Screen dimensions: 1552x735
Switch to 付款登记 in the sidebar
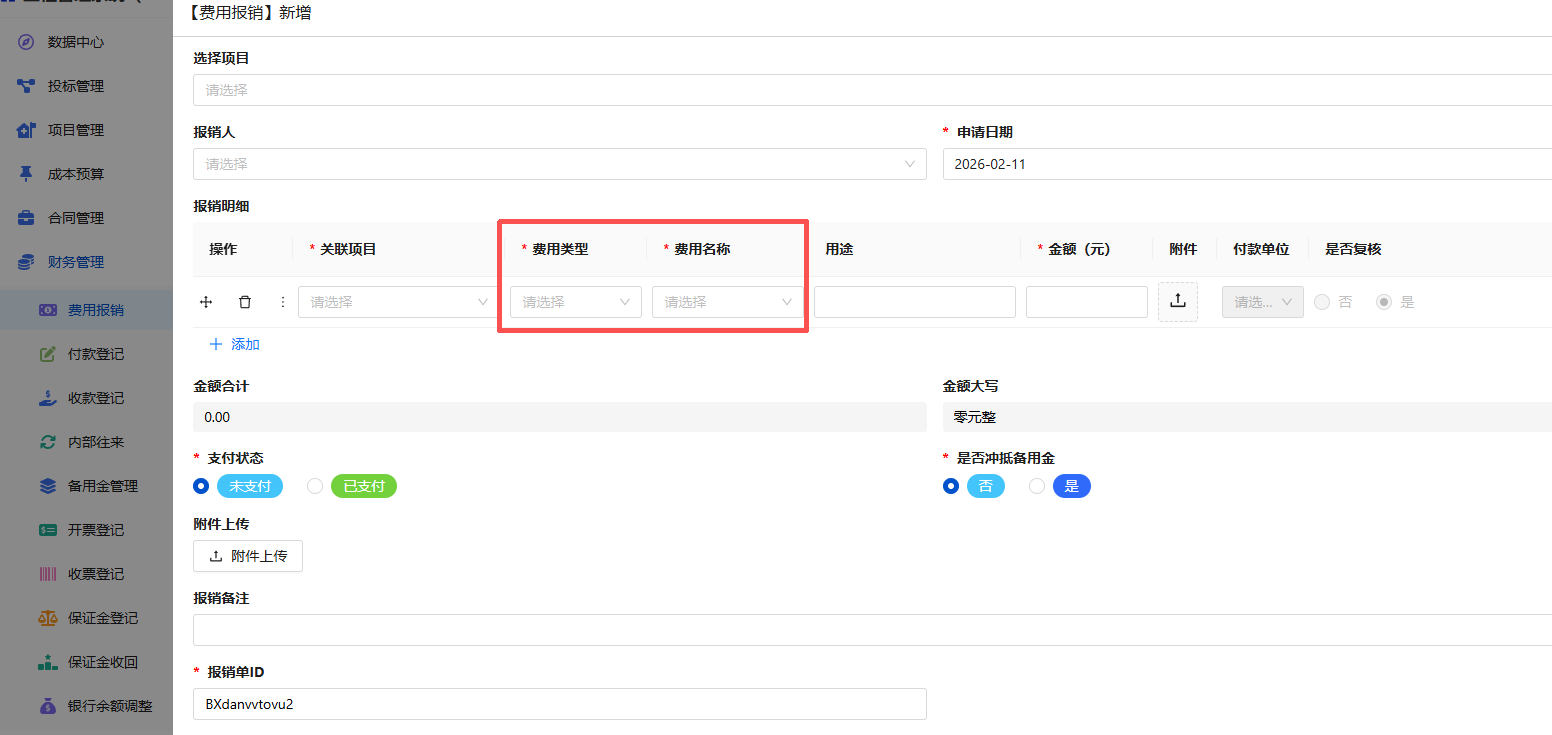47,353
